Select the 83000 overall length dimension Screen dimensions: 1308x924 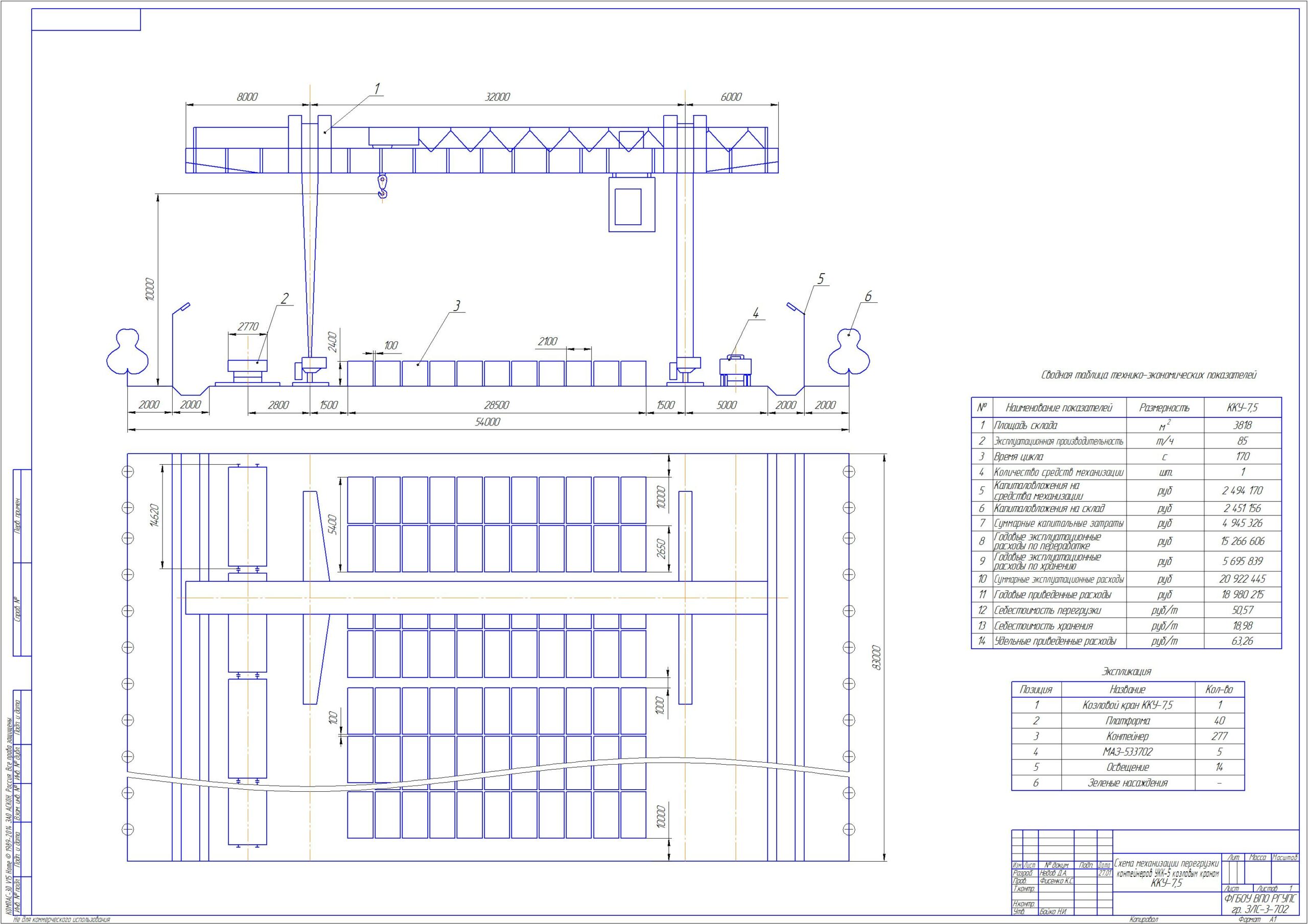tap(877, 657)
